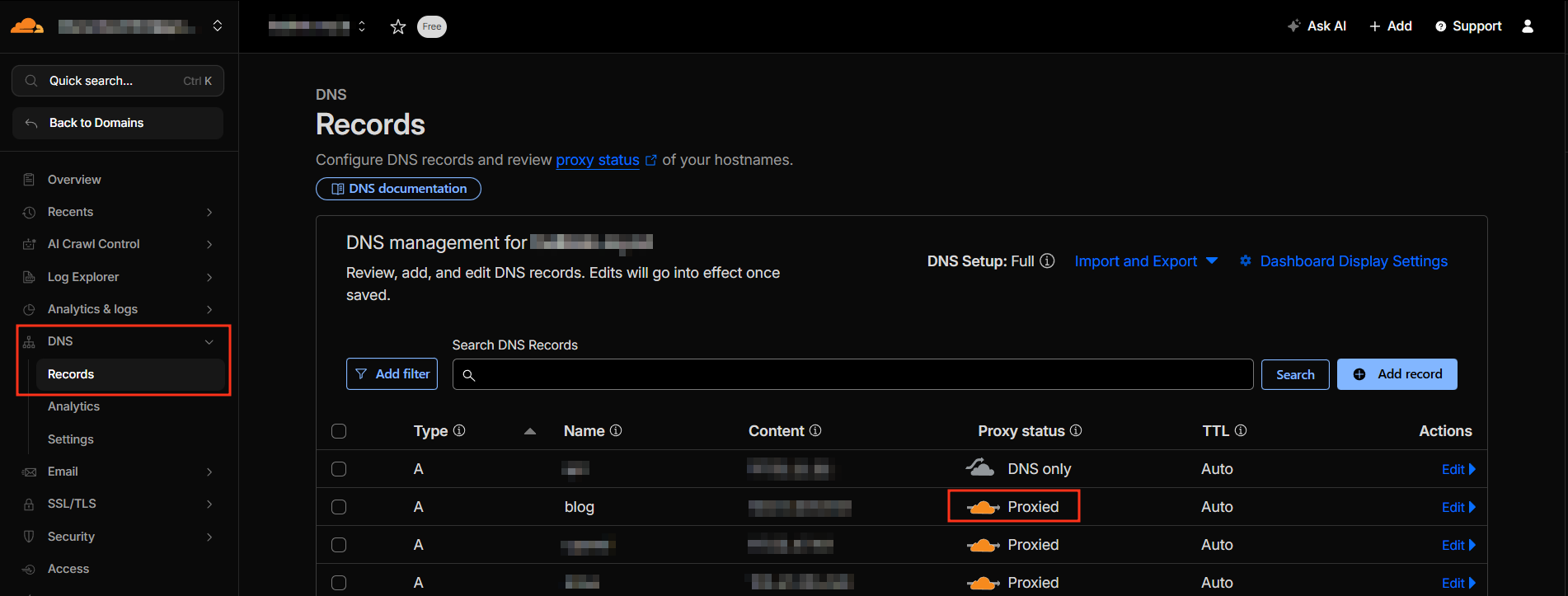1568x596 pixels.
Task: Click the Proxy status info icon
Action: [x=1076, y=430]
